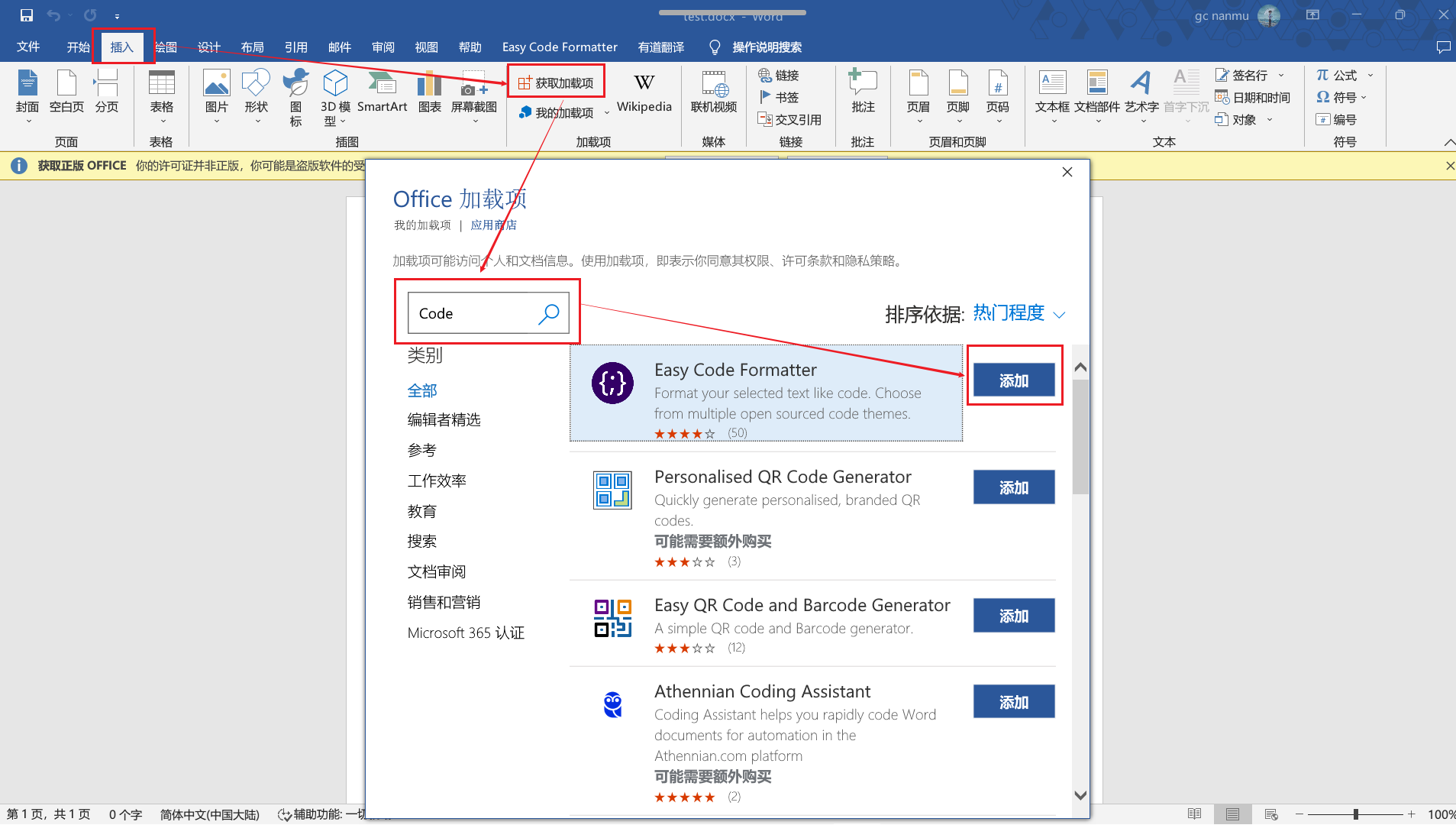The image size is (1456, 825).
Task: Insert a 3D model (3D 模型)
Action: 335,97
